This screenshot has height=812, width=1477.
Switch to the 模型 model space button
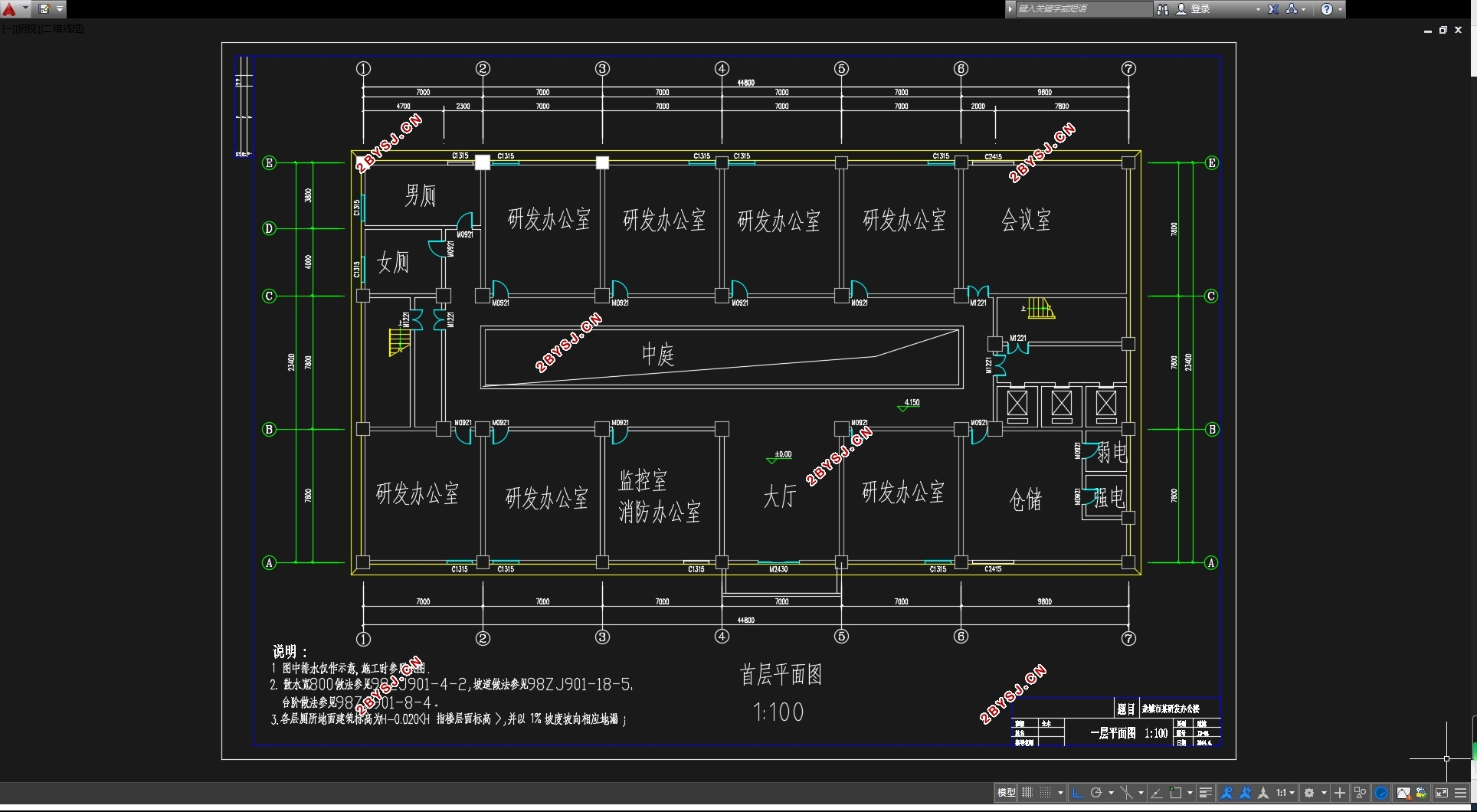click(x=1006, y=793)
